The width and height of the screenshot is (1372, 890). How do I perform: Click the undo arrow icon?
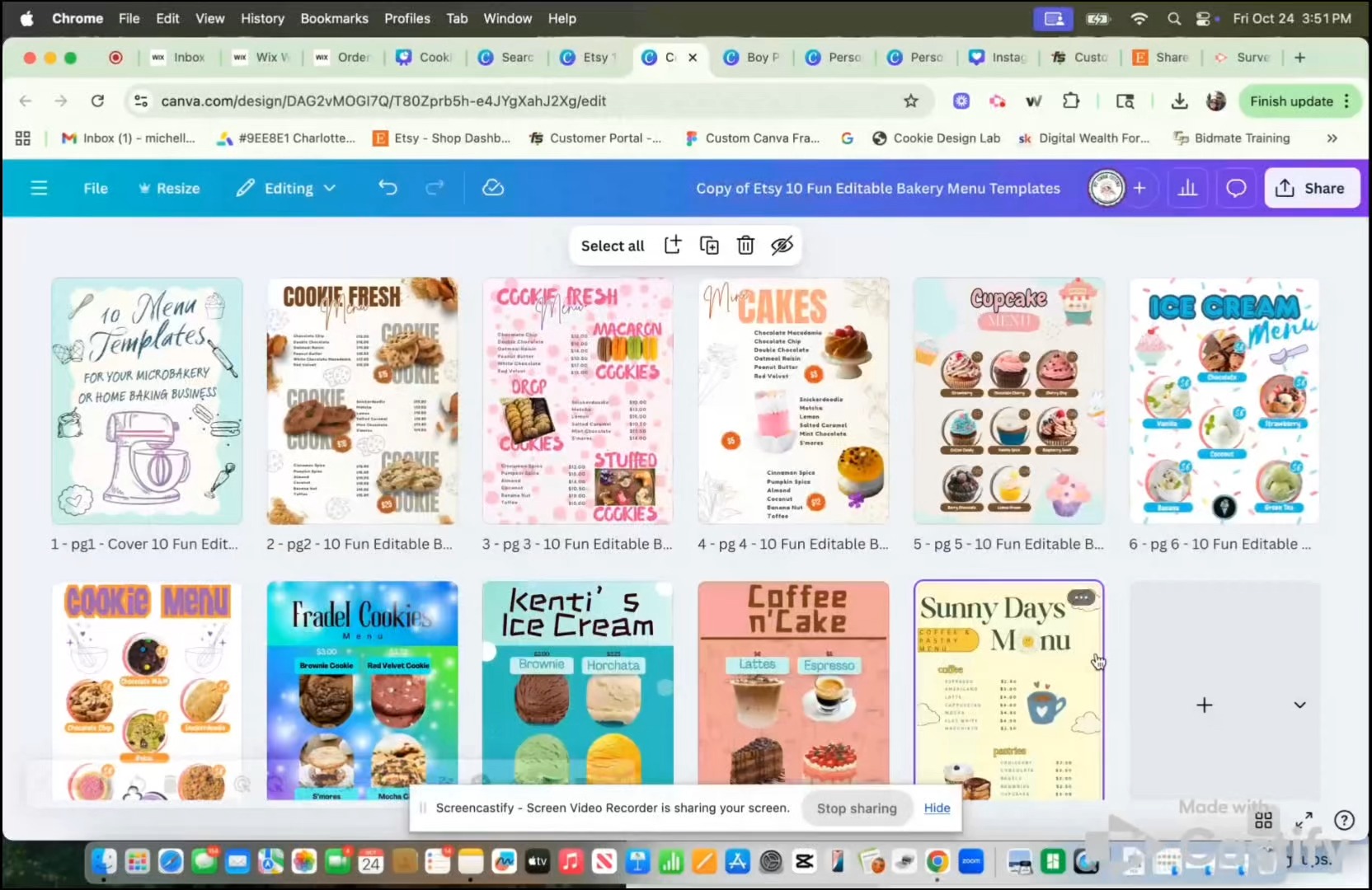coord(388,188)
